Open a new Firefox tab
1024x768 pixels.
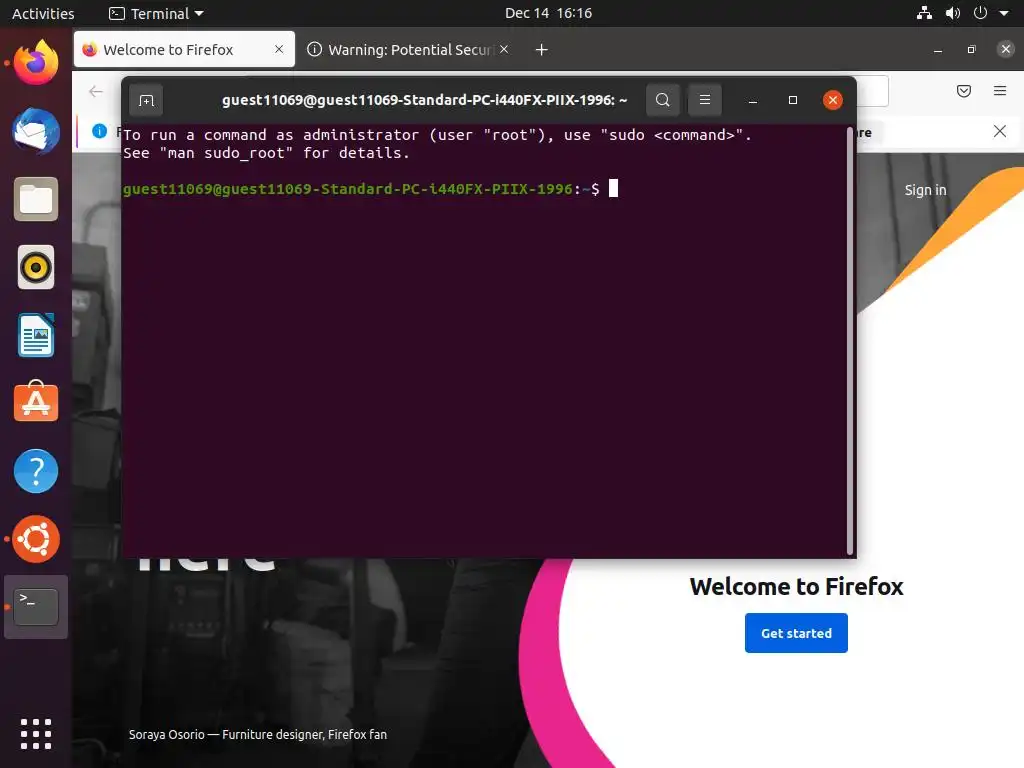pyautogui.click(x=541, y=50)
